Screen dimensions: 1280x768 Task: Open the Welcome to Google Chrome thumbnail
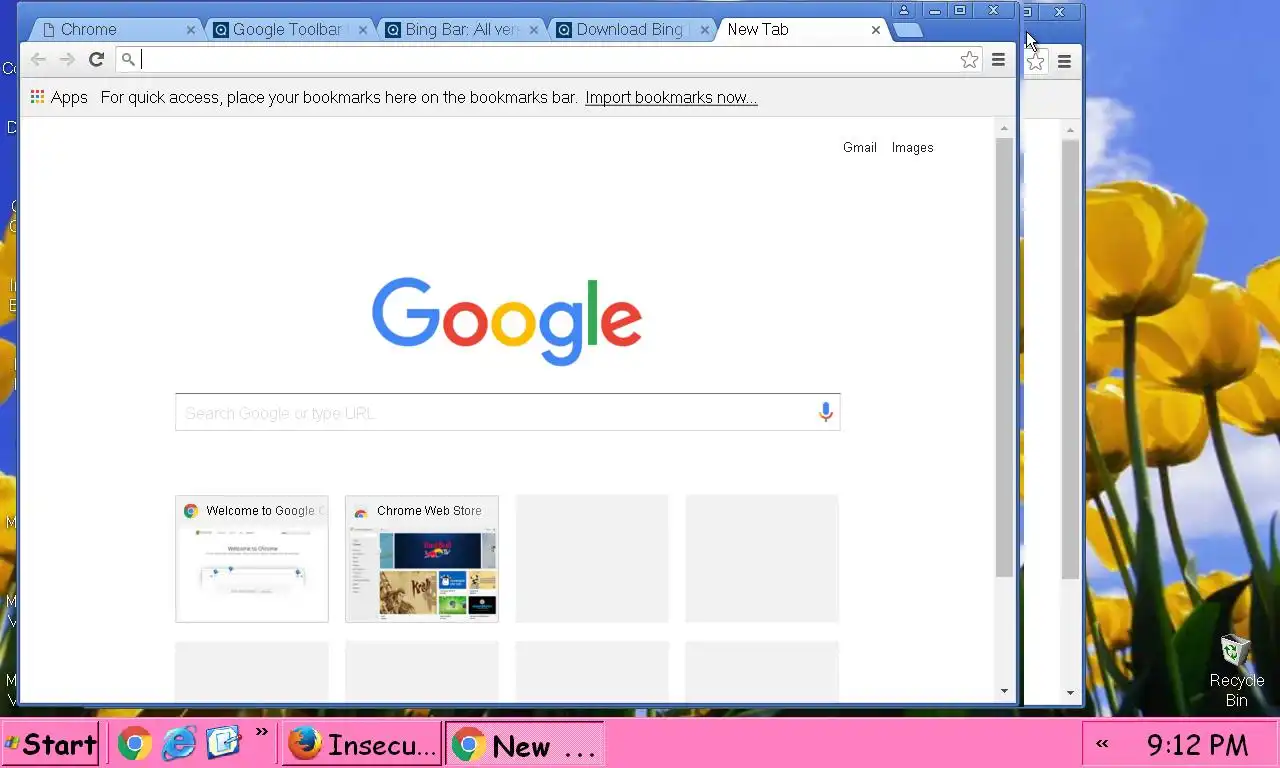pyautogui.click(x=252, y=558)
